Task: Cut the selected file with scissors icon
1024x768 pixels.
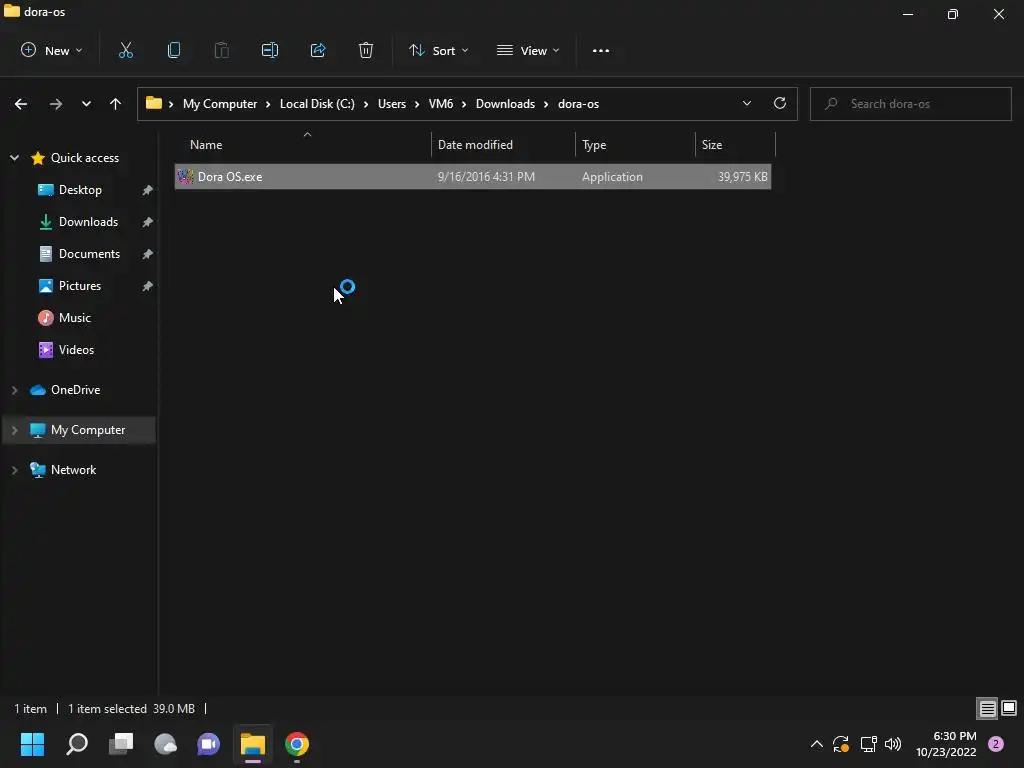Action: pos(125,50)
